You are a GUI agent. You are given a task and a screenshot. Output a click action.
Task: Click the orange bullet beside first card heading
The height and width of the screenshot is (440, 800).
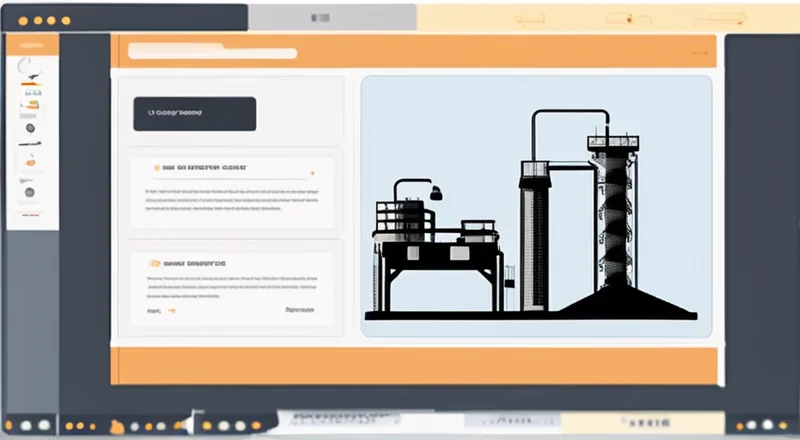[x=156, y=168]
